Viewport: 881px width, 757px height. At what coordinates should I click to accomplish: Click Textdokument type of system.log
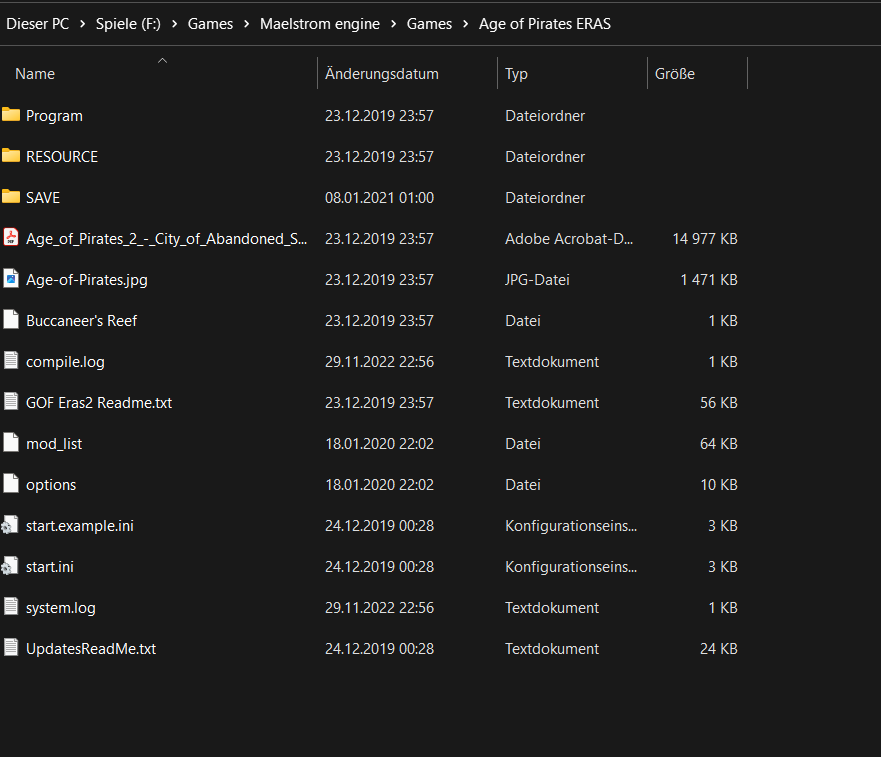552,608
